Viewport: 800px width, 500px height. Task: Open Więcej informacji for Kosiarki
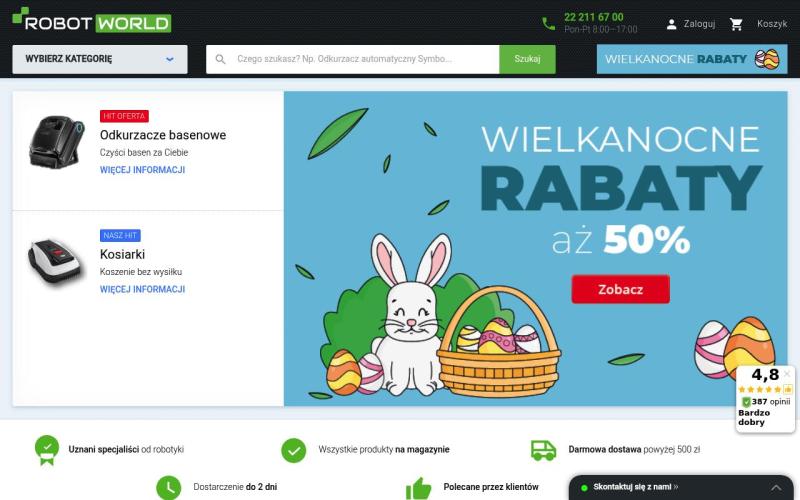point(142,289)
